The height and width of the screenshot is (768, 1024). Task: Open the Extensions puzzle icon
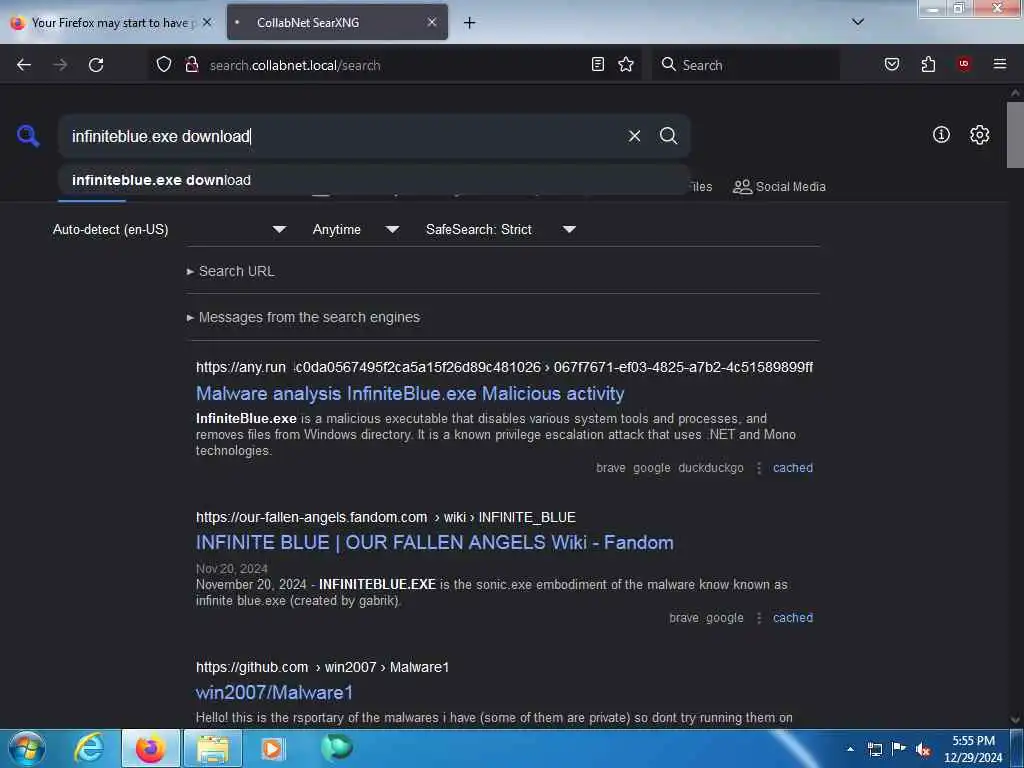(928, 64)
